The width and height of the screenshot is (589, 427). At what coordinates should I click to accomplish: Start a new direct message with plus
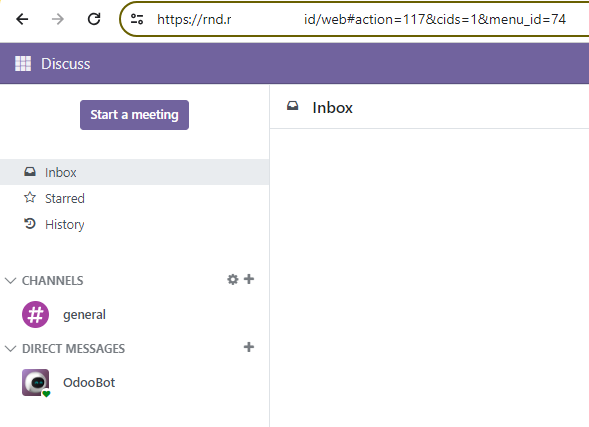[x=249, y=347]
